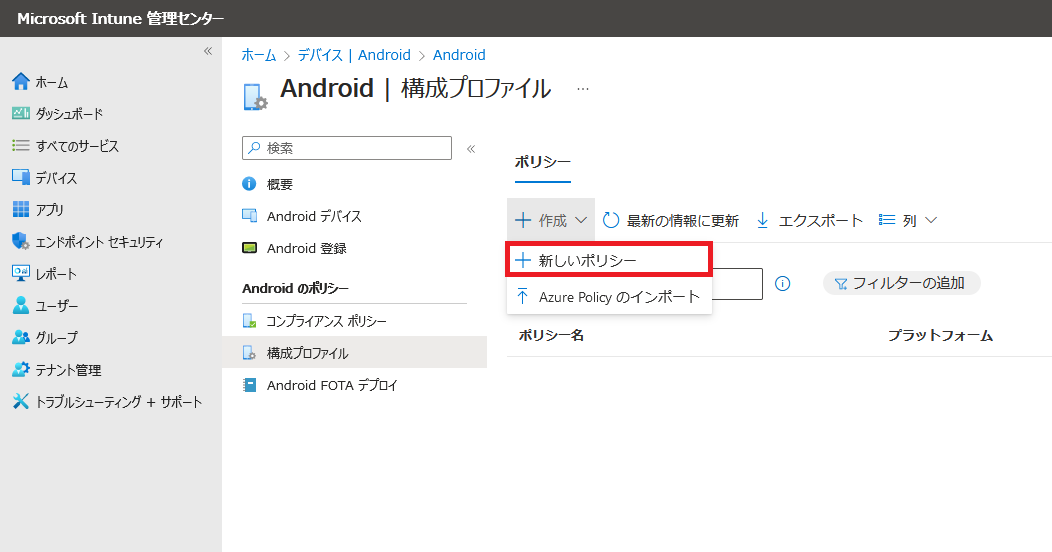The height and width of the screenshot is (552, 1052).
Task: Open the ellipsis more options beside title
Action: 582,89
